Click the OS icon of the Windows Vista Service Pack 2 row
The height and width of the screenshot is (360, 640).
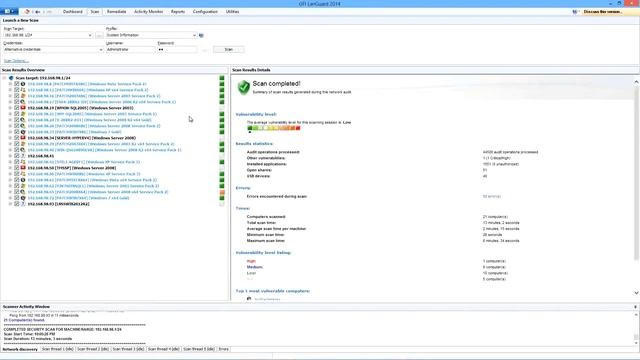23,84
